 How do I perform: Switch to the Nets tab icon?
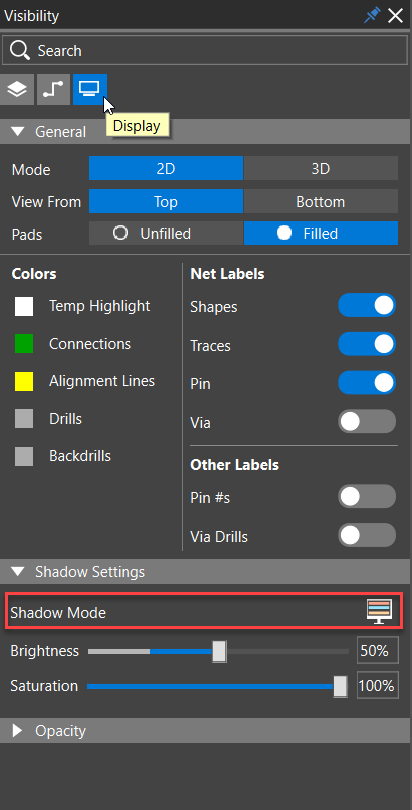tap(53, 89)
